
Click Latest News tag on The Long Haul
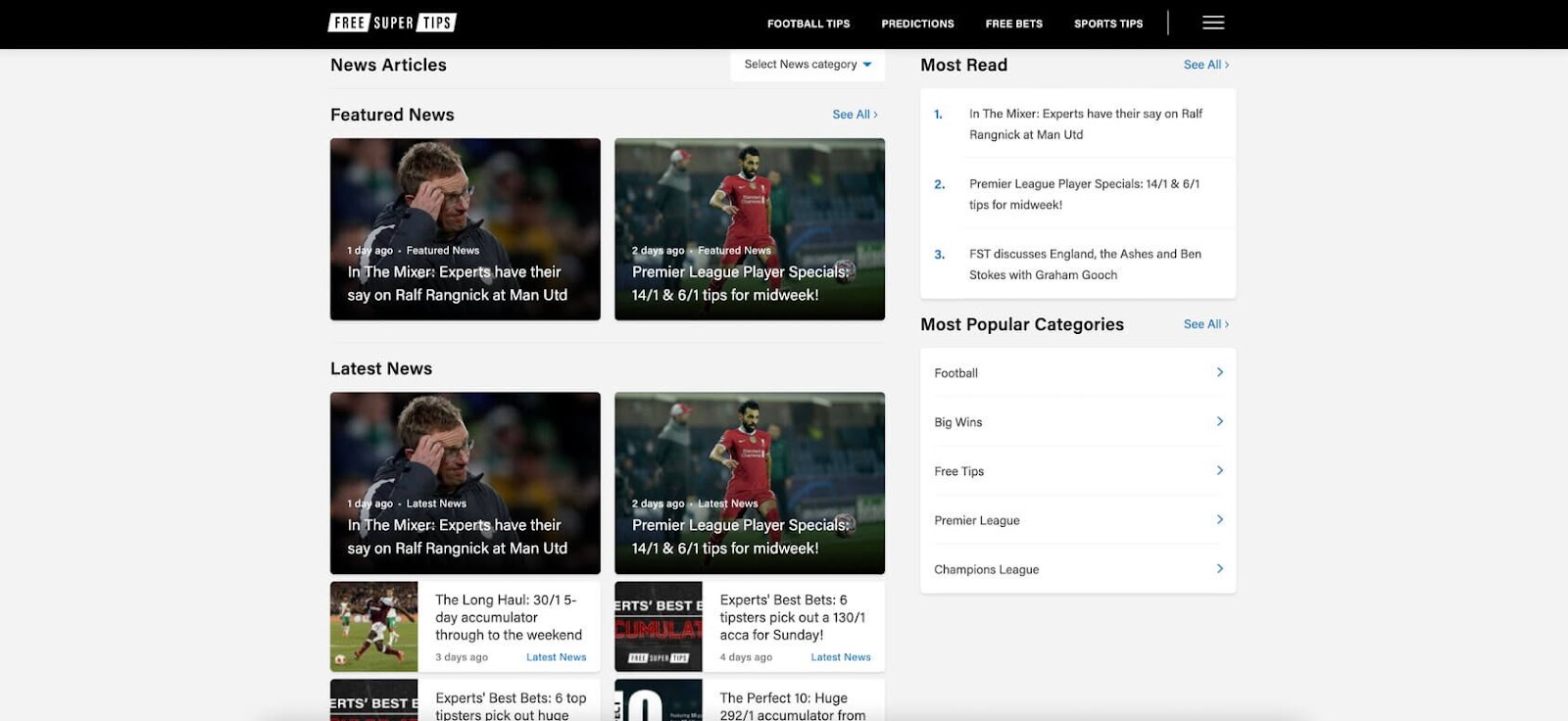pyautogui.click(x=556, y=657)
